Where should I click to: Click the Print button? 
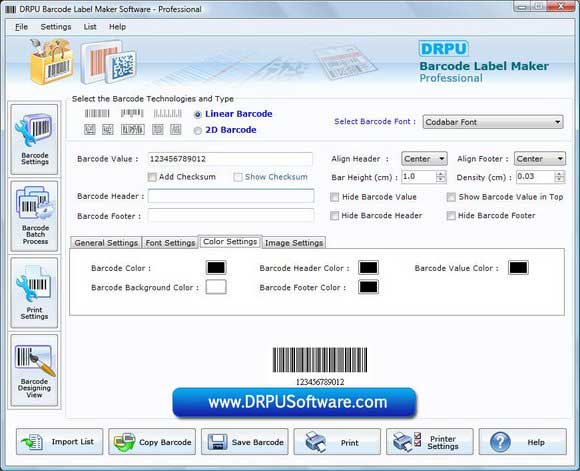pos(337,441)
